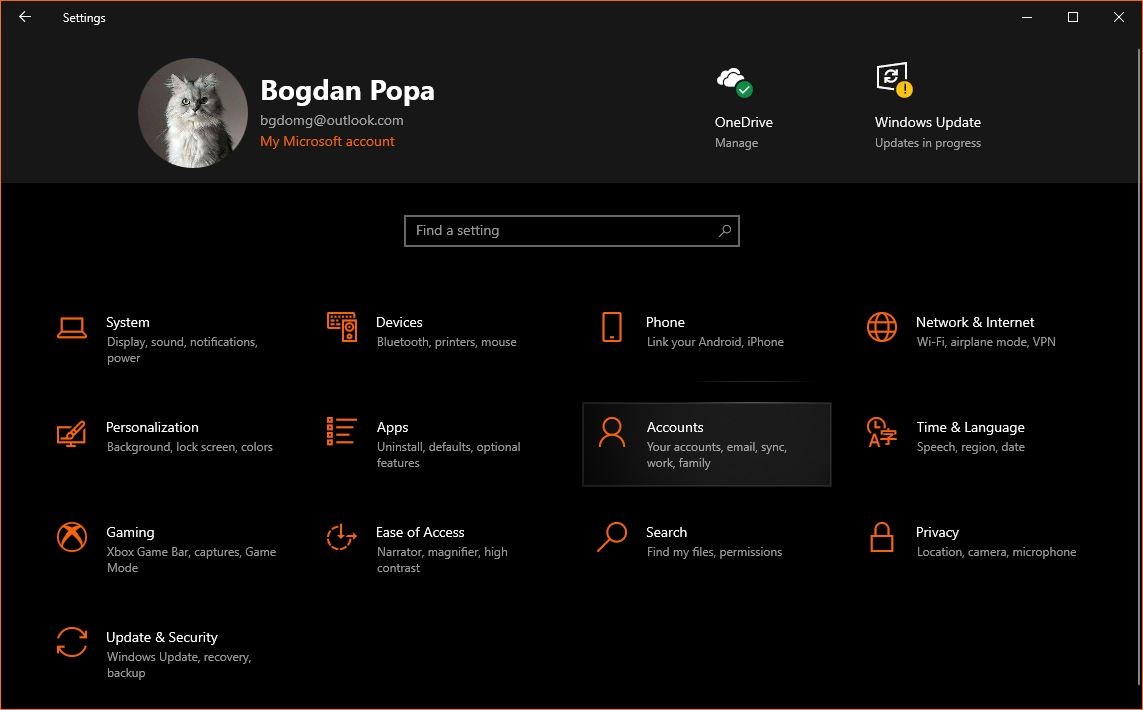Screen dimensions: 1143x710
Task: Open Apps via the list icon
Action: coord(341,432)
